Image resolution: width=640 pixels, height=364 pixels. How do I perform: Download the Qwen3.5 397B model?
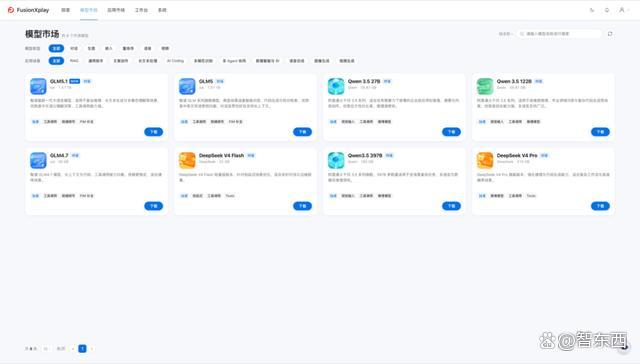451,206
